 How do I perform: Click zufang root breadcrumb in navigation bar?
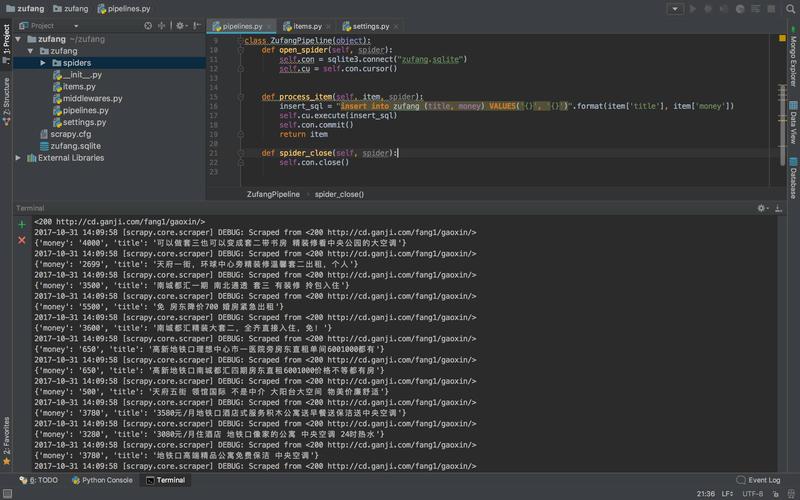point(25,9)
